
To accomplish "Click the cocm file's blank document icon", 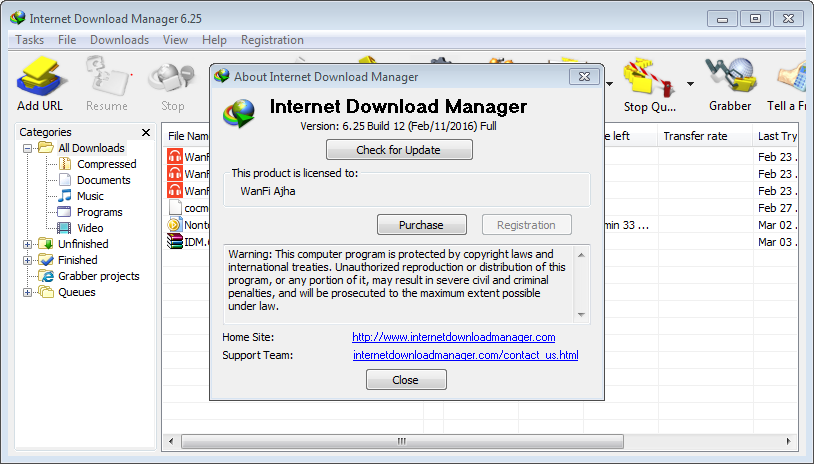I will click(x=175, y=208).
